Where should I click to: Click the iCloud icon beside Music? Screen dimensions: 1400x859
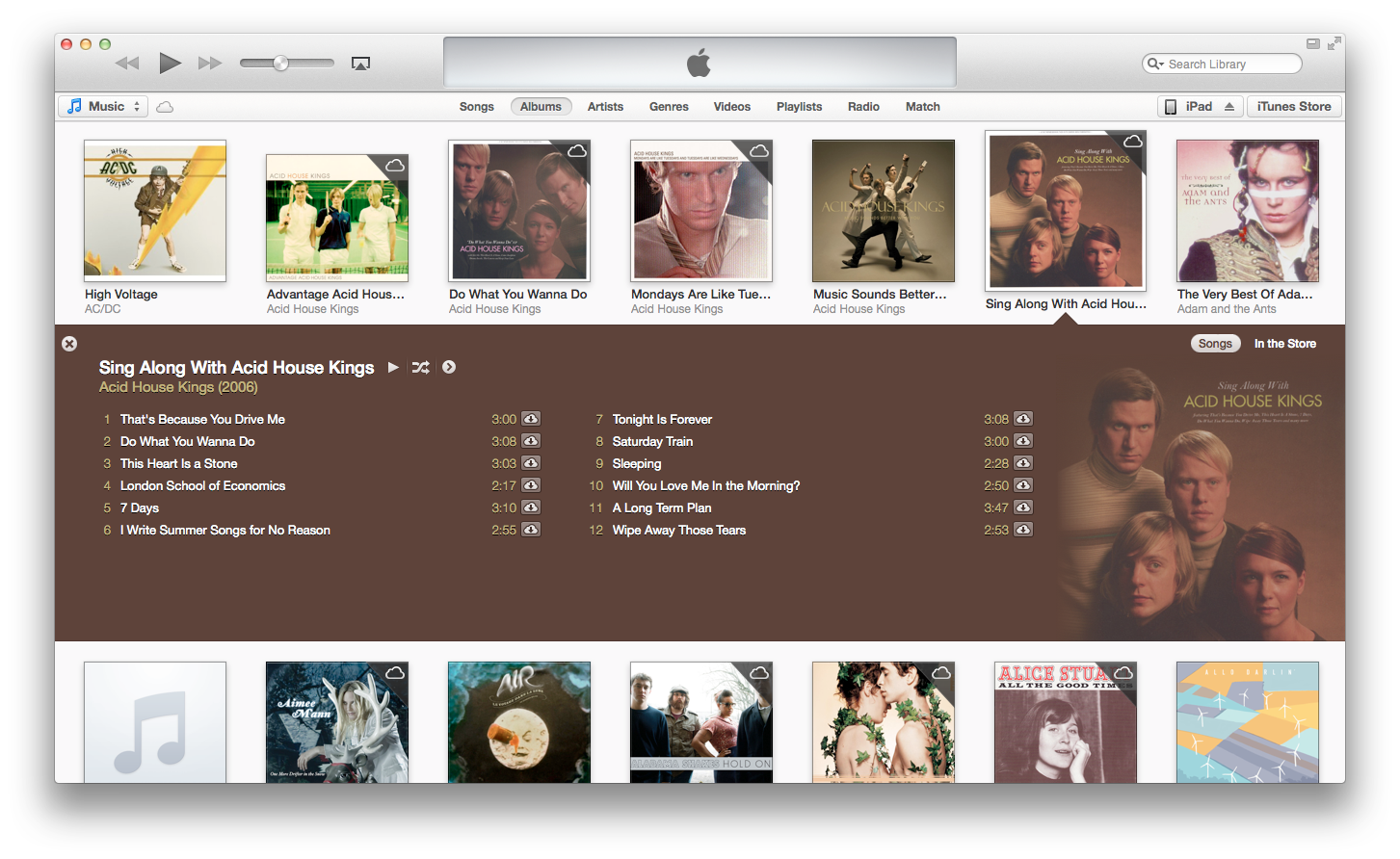[x=165, y=107]
